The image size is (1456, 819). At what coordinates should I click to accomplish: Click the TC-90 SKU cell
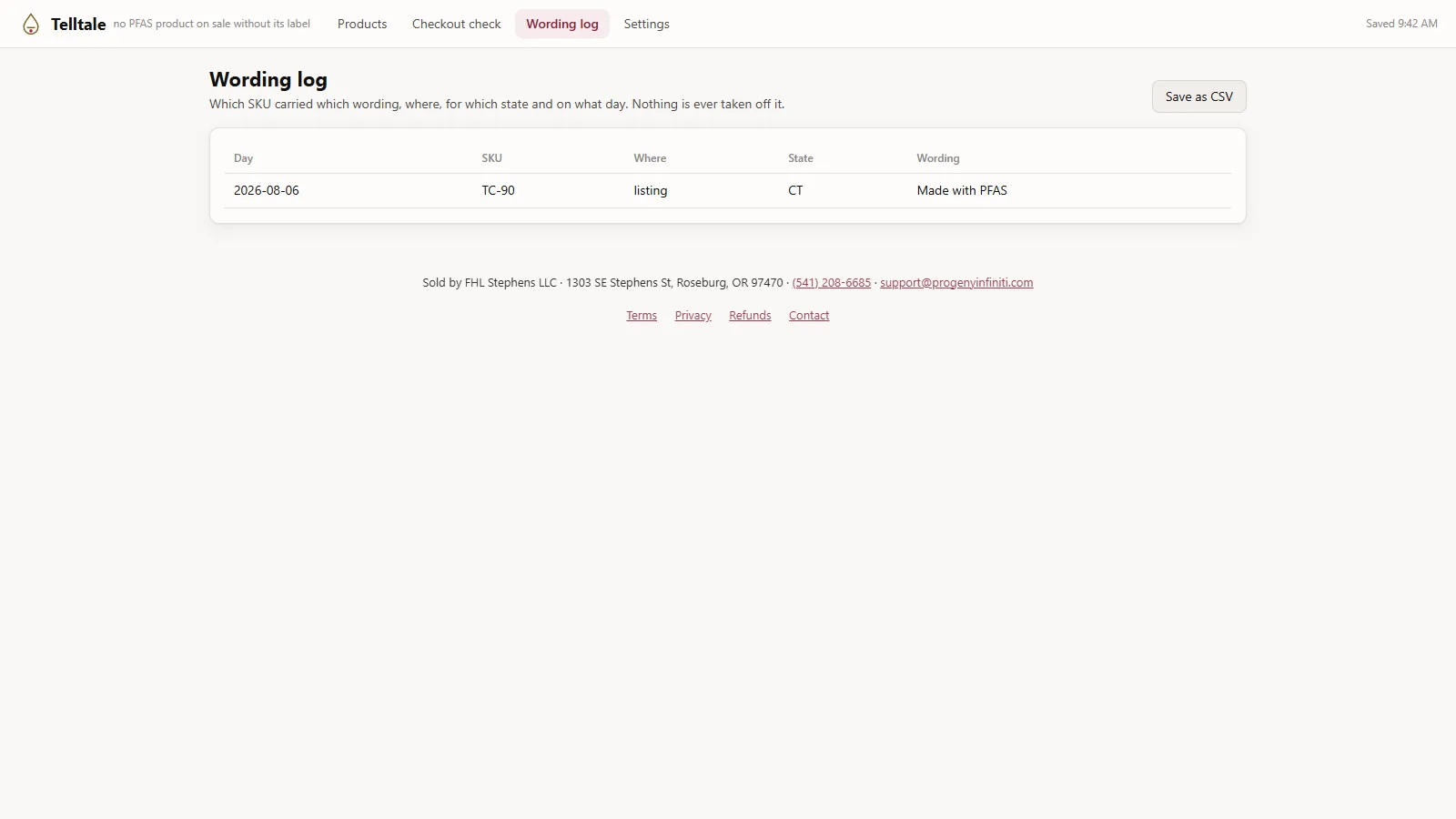click(x=498, y=190)
